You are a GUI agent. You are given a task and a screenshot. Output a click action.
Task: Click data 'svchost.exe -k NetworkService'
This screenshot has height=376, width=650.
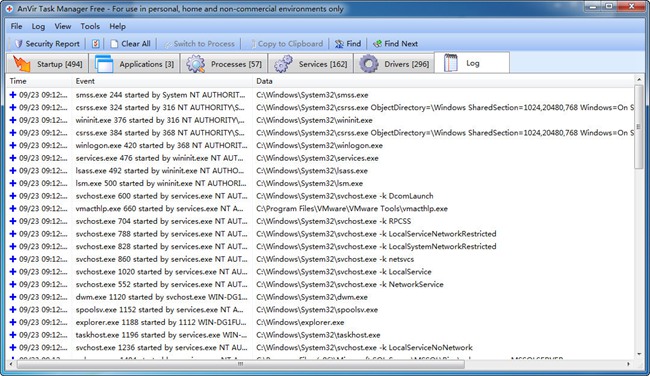point(350,284)
